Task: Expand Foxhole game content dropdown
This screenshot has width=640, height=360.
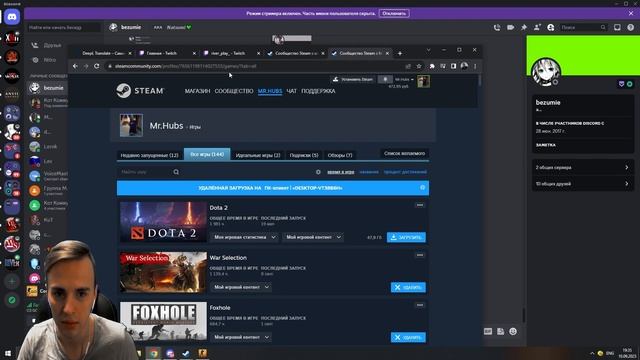Action: point(241,337)
